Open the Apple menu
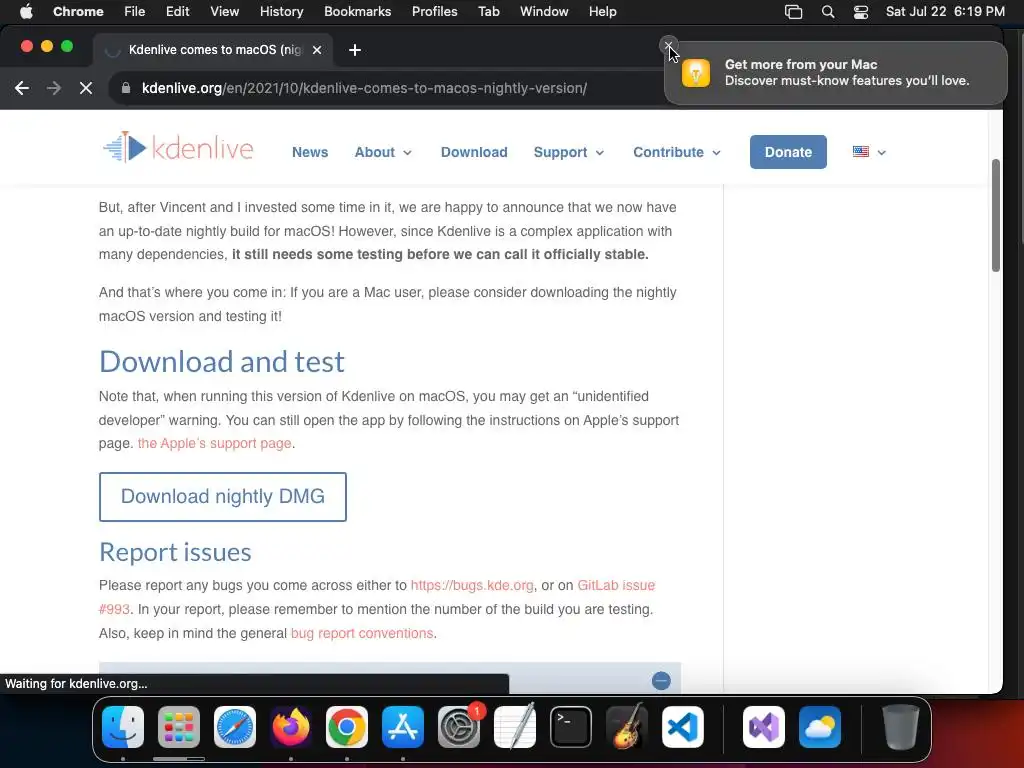Viewport: 1024px width, 768px height. tap(26, 12)
